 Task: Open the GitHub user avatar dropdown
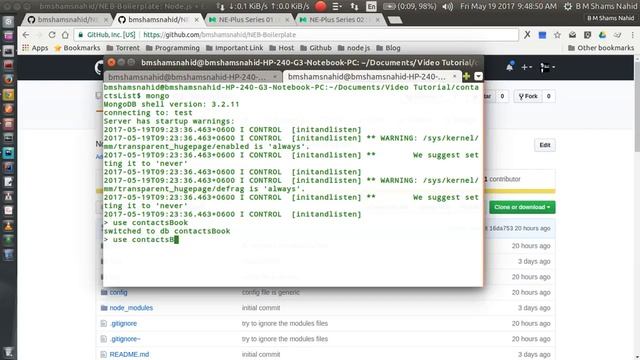547,67
